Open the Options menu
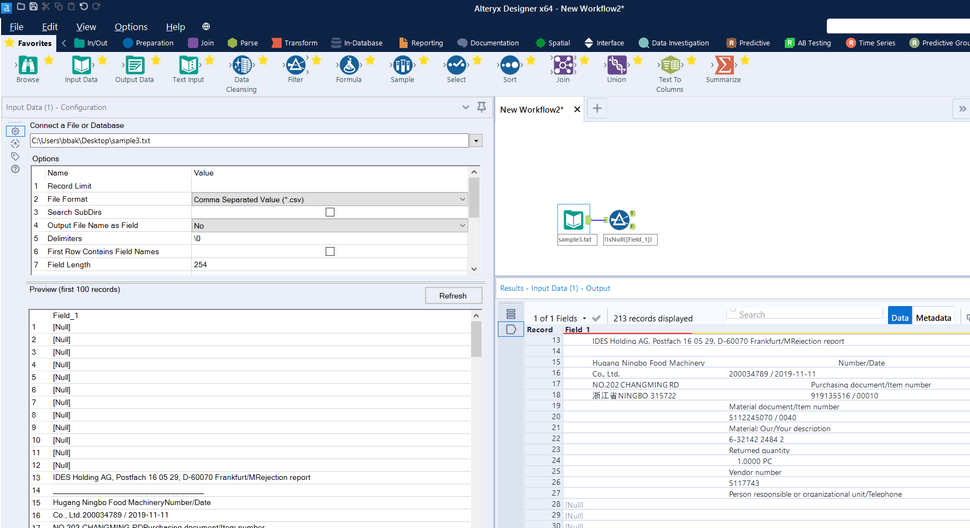The image size is (970, 528). point(131,27)
